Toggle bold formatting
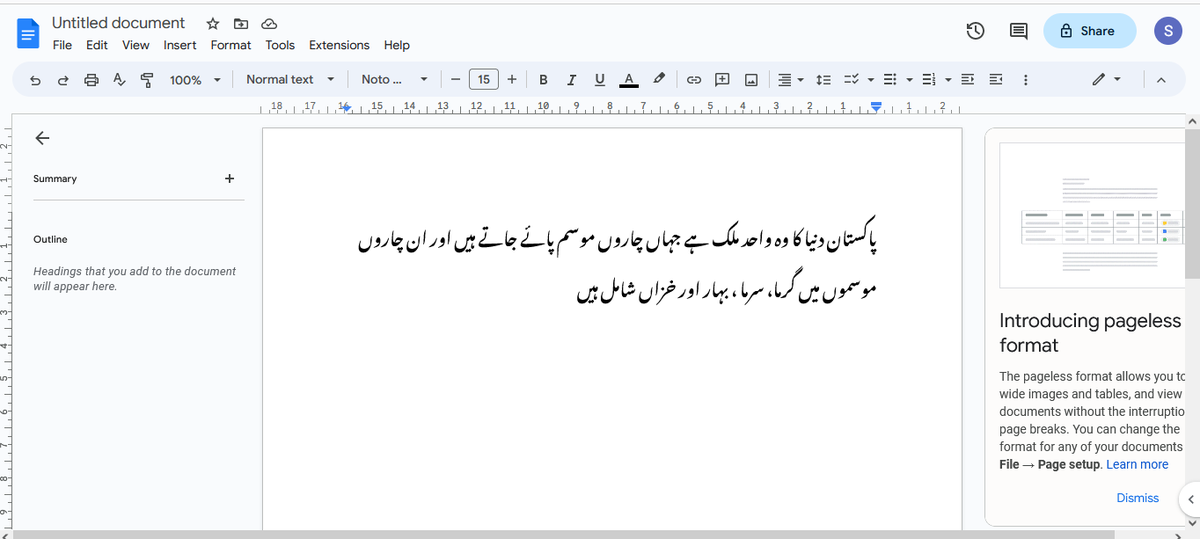 click(x=543, y=80)
